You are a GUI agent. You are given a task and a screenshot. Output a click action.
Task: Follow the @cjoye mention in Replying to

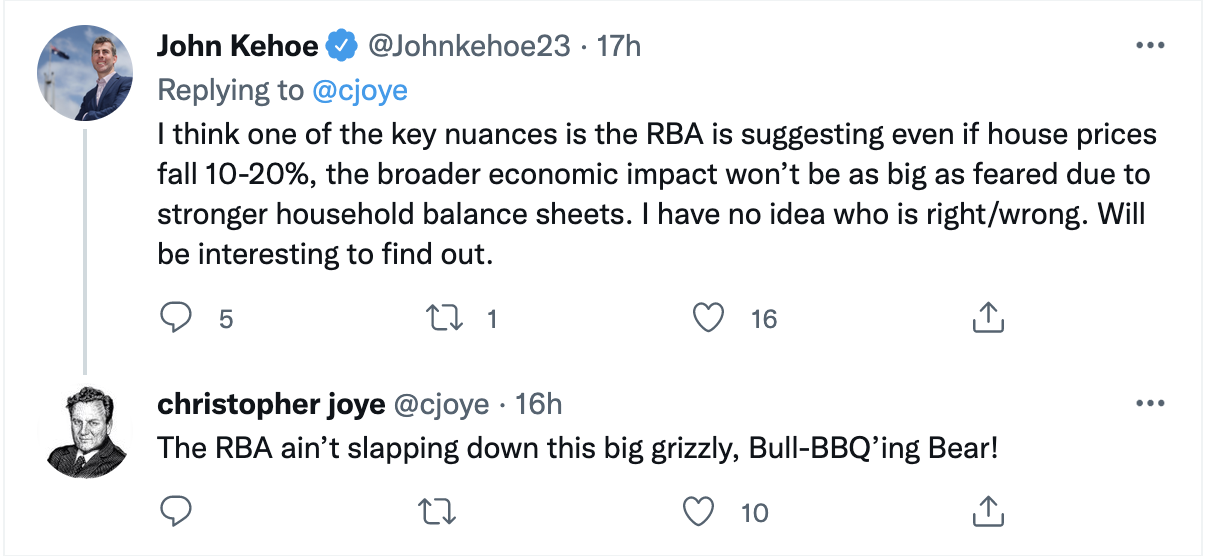pos(360,90)
